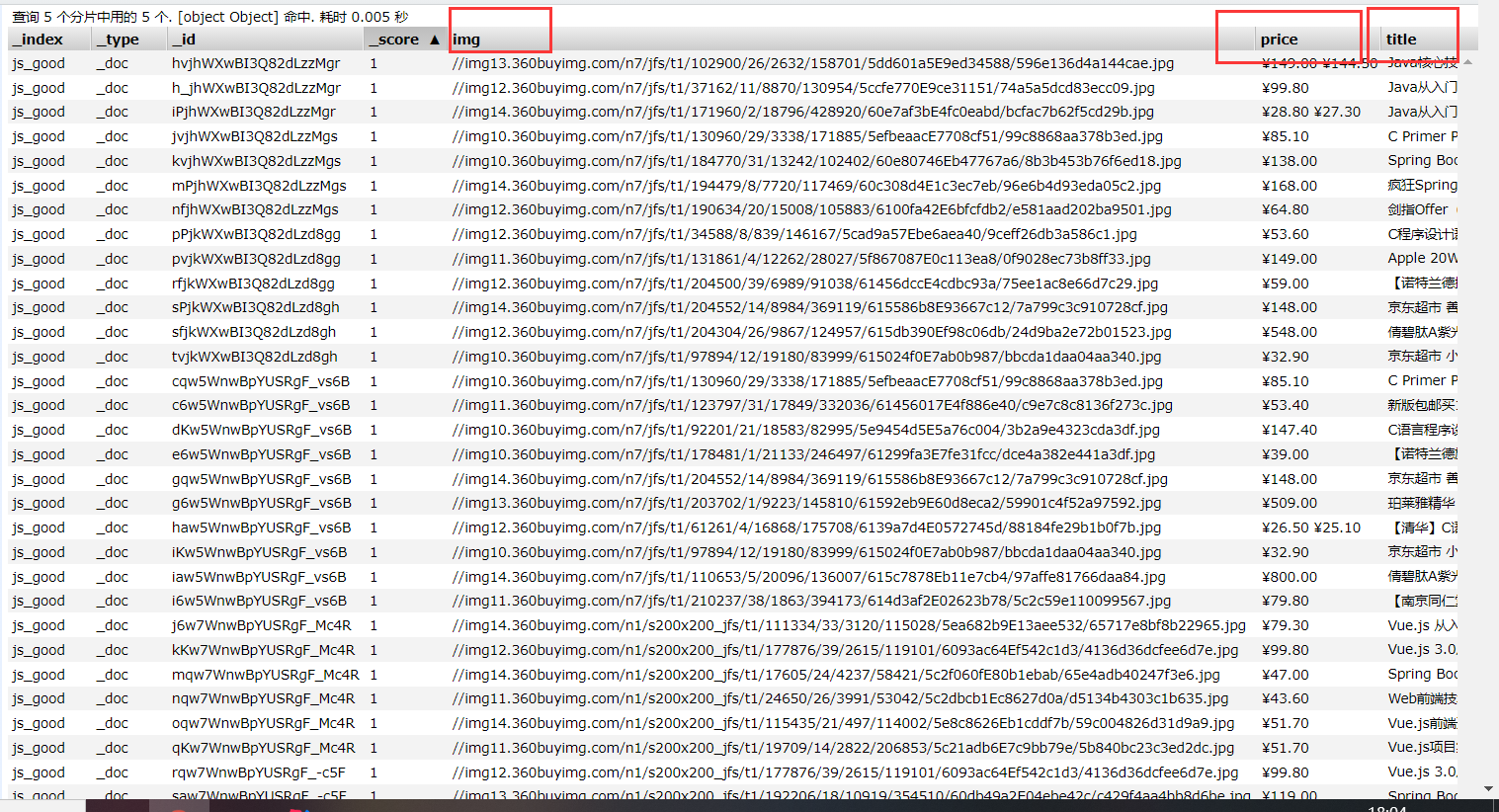Click scrollbar up arrow at right

click(1467, 62)
